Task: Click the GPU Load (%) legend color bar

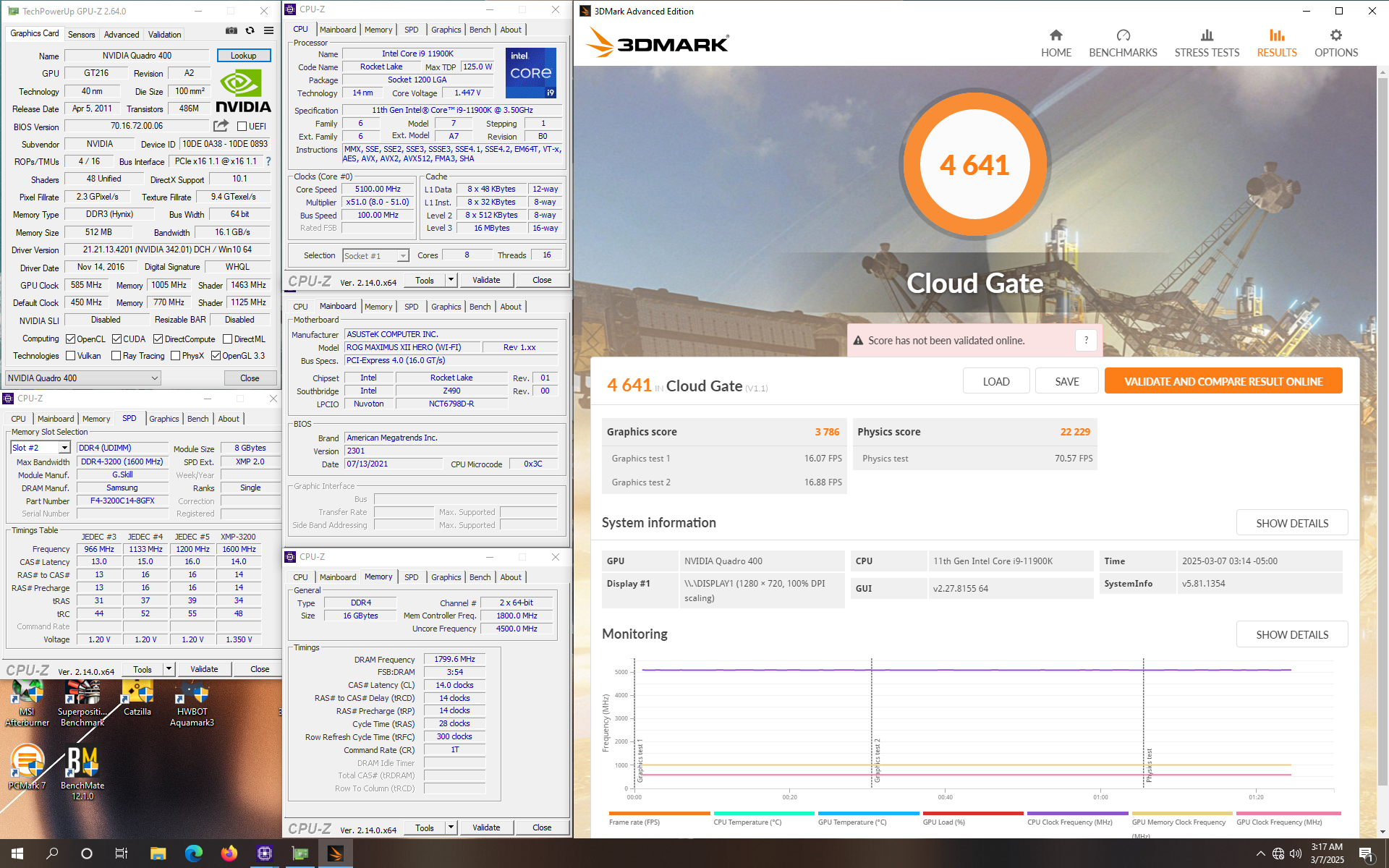Action: (973, 813)
